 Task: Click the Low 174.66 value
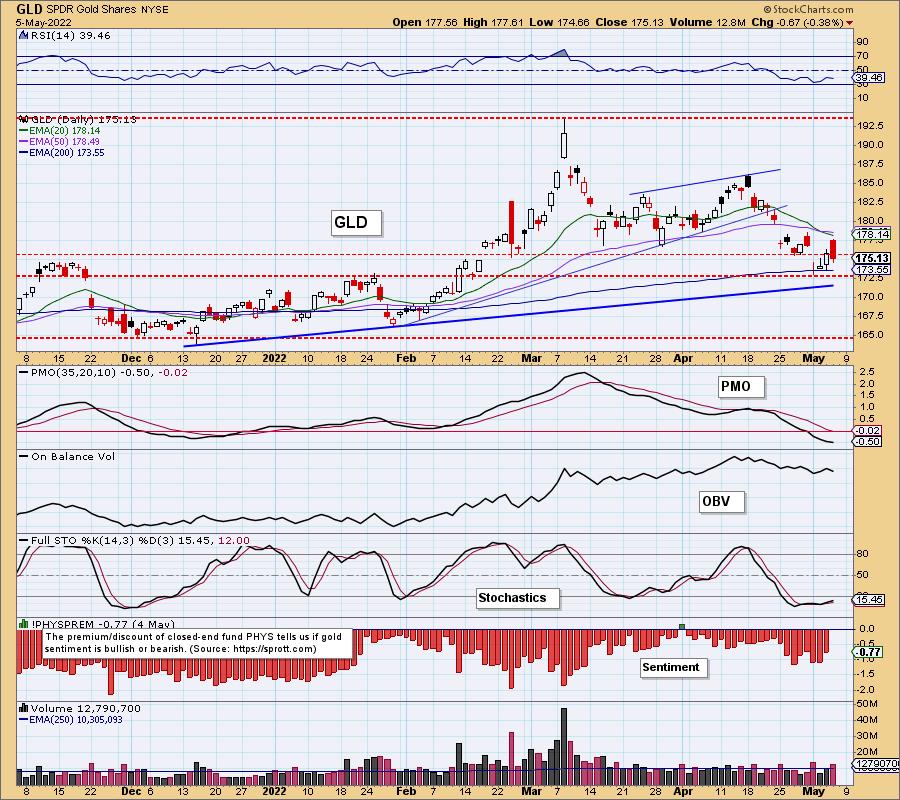tap(559, 22)
